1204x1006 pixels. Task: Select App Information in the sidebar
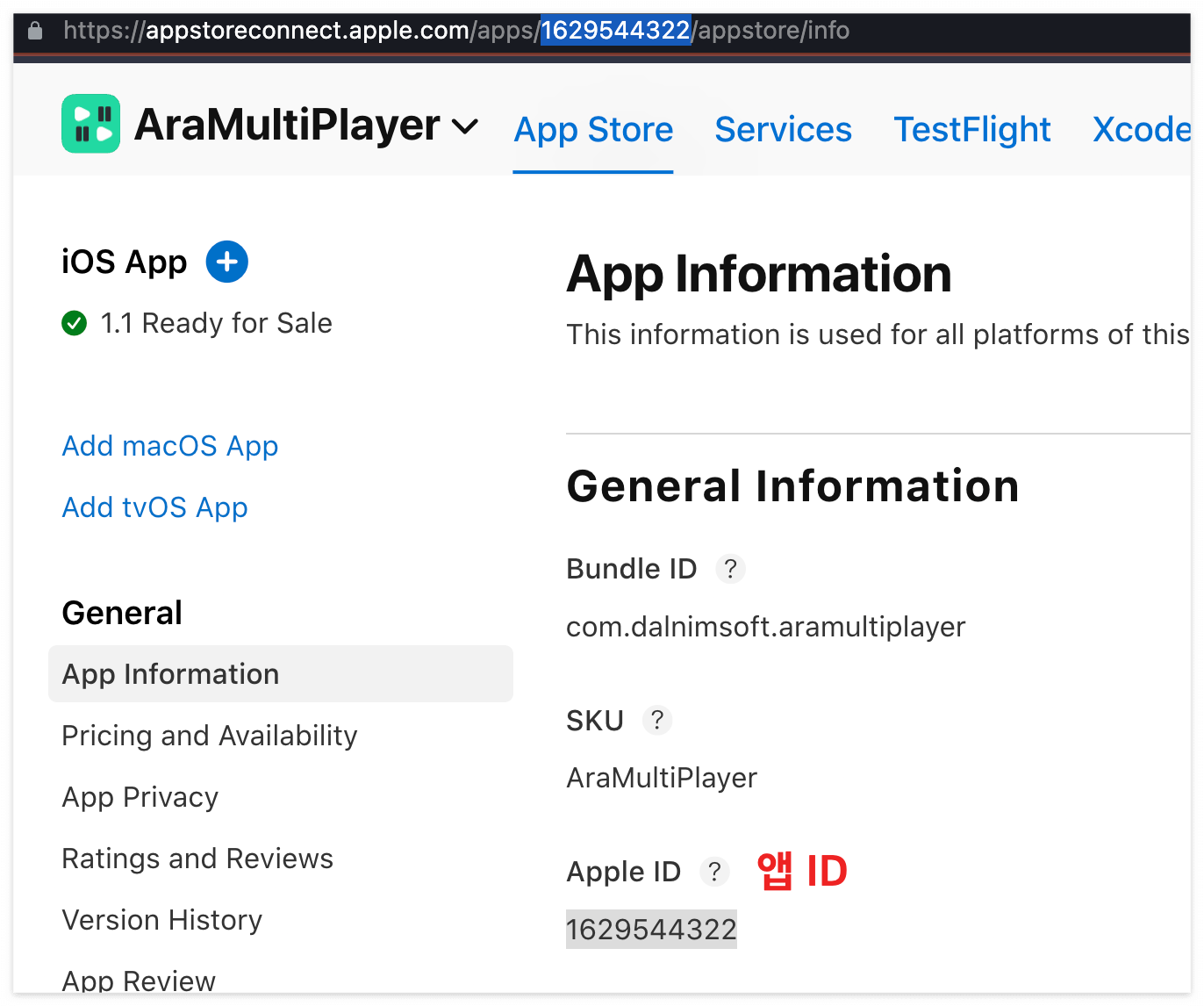281,674
